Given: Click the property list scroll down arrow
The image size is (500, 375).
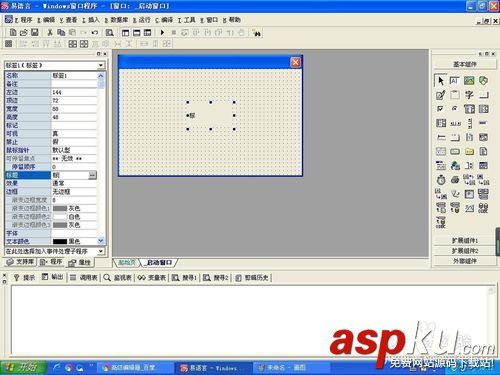Looking at the screenshot, I should pyautogui.click(x=101, y=241).
